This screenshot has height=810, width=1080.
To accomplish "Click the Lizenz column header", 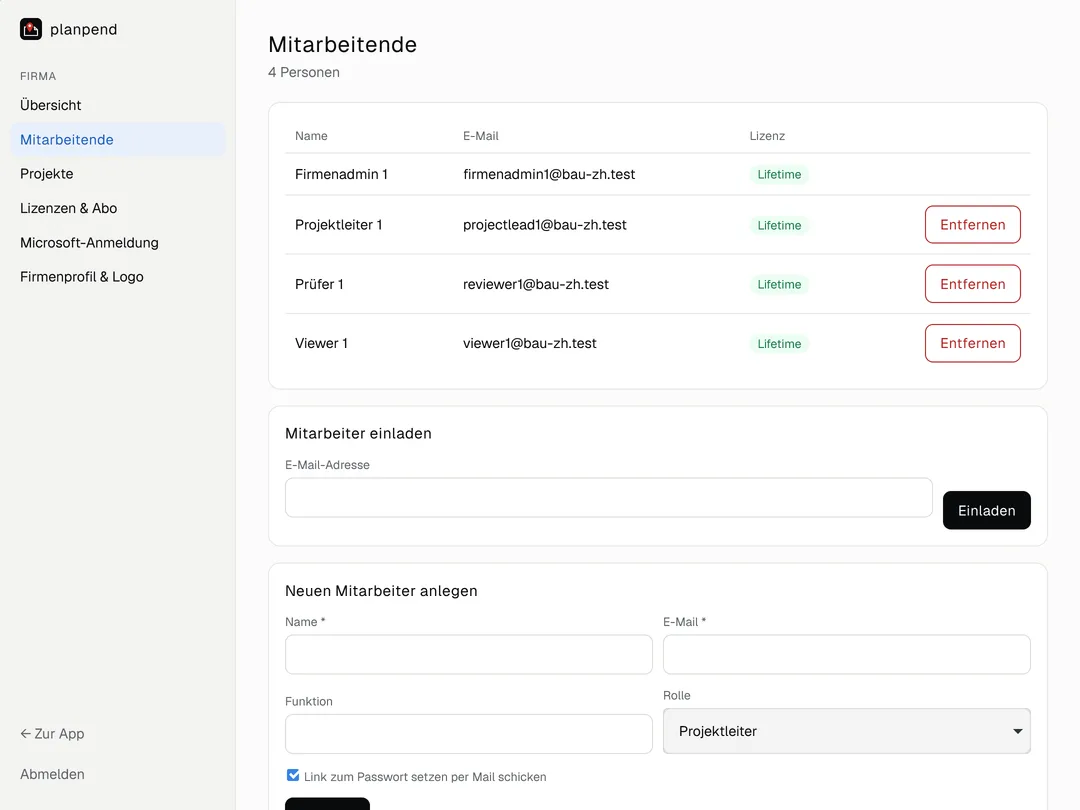I will click(x=767, y=136).
